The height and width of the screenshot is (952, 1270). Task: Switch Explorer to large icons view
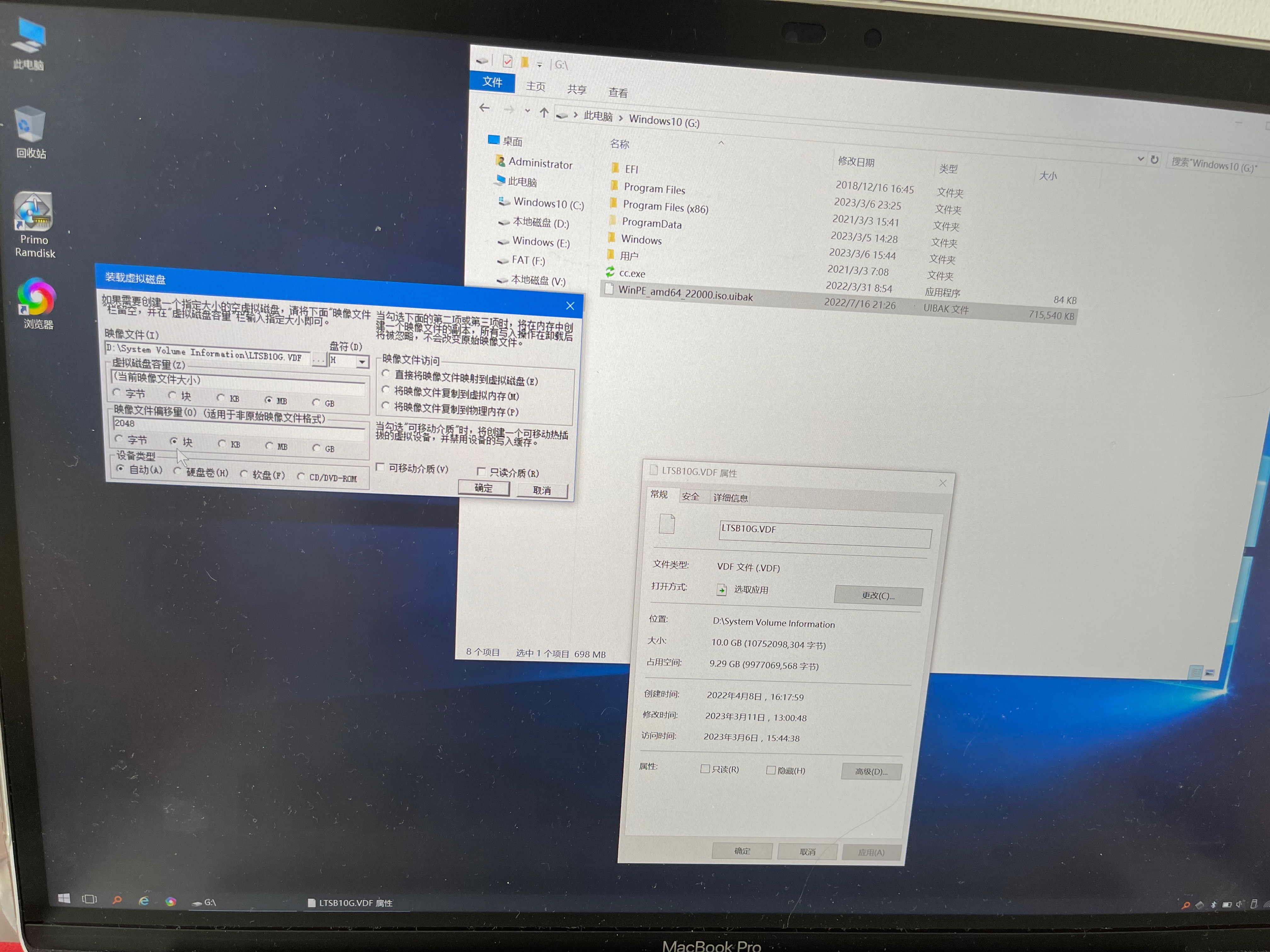point(1210,672)
